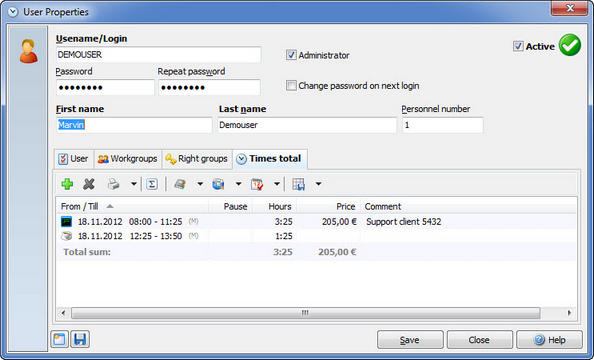Open the print options dropdown arrow

(134, 184)
